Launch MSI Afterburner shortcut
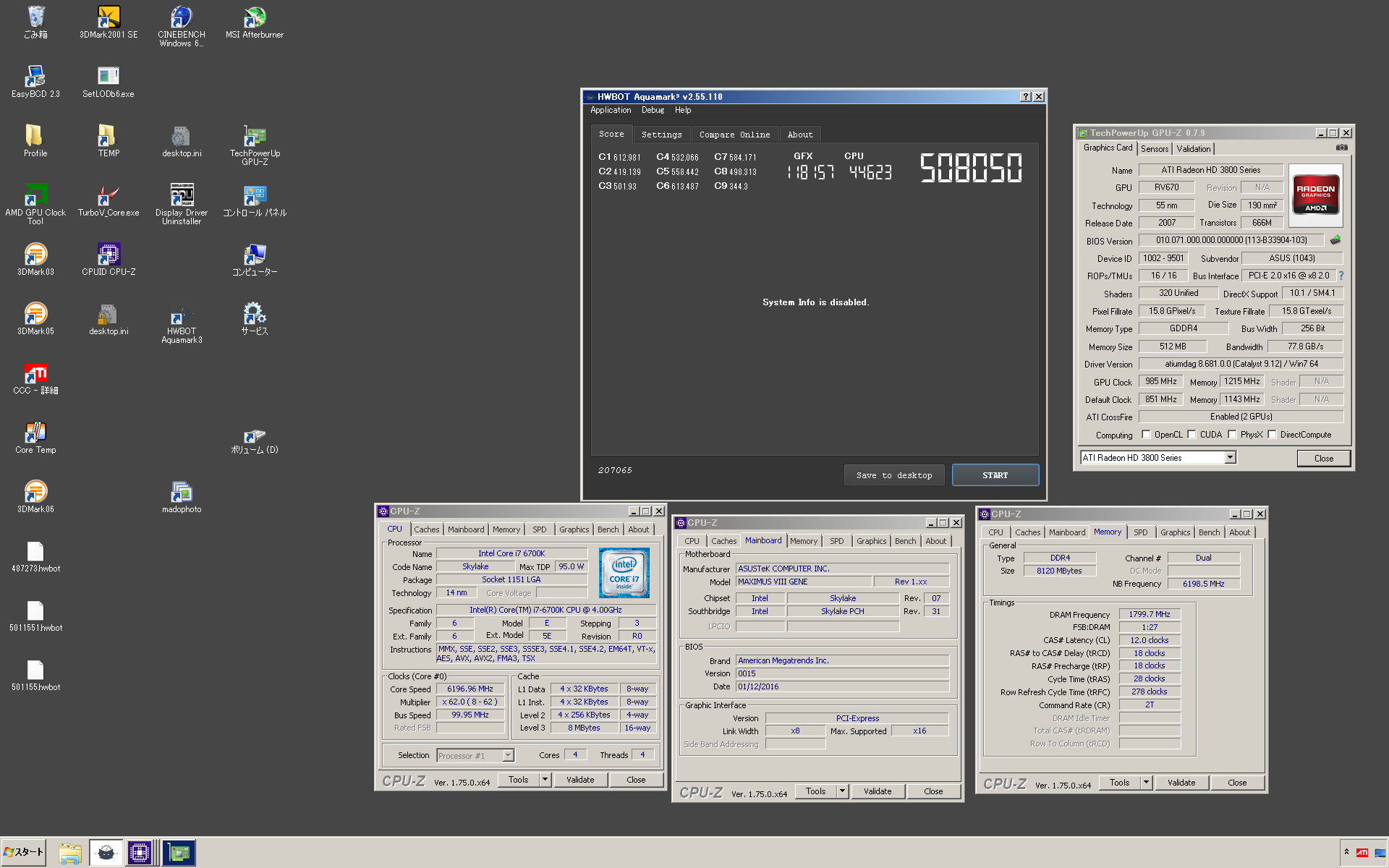 [x=255, y=22]
